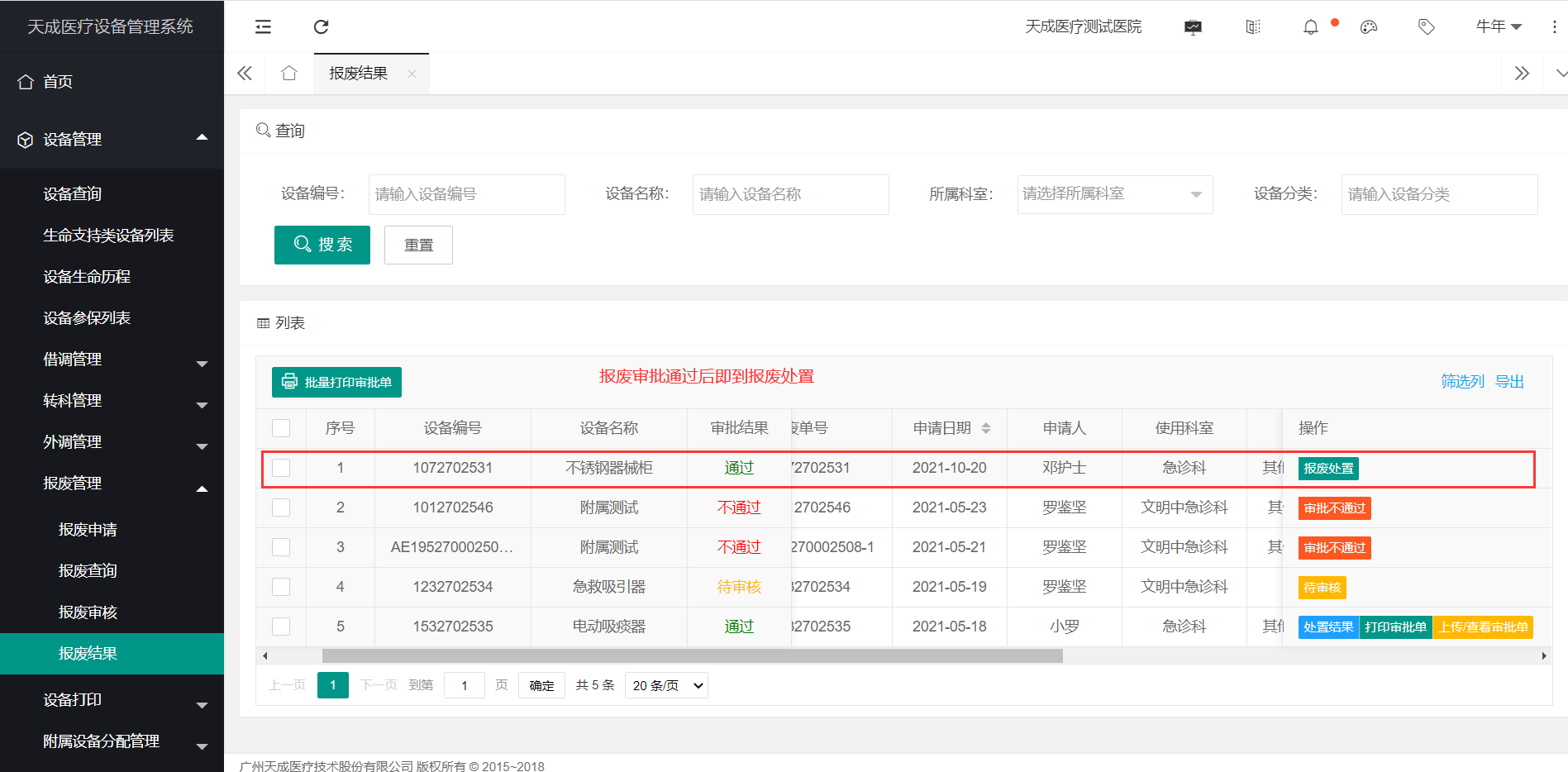Check row 2 device 1012702546 checkbox
The width and height of the screenshot is (1568, 772).
pyautogui.click(x=281, y=508)
